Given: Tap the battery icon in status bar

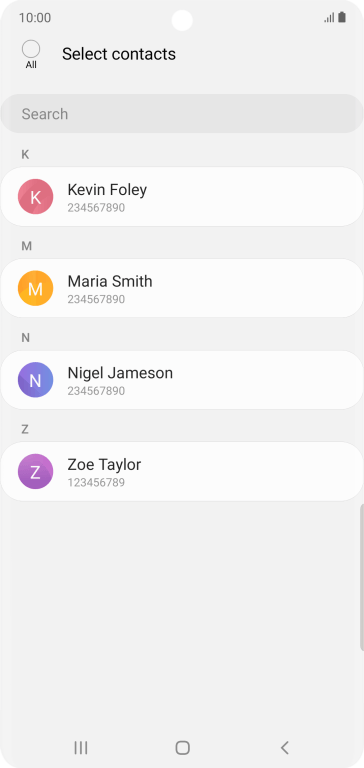Looking at the screenshot, I should point(342,18).
